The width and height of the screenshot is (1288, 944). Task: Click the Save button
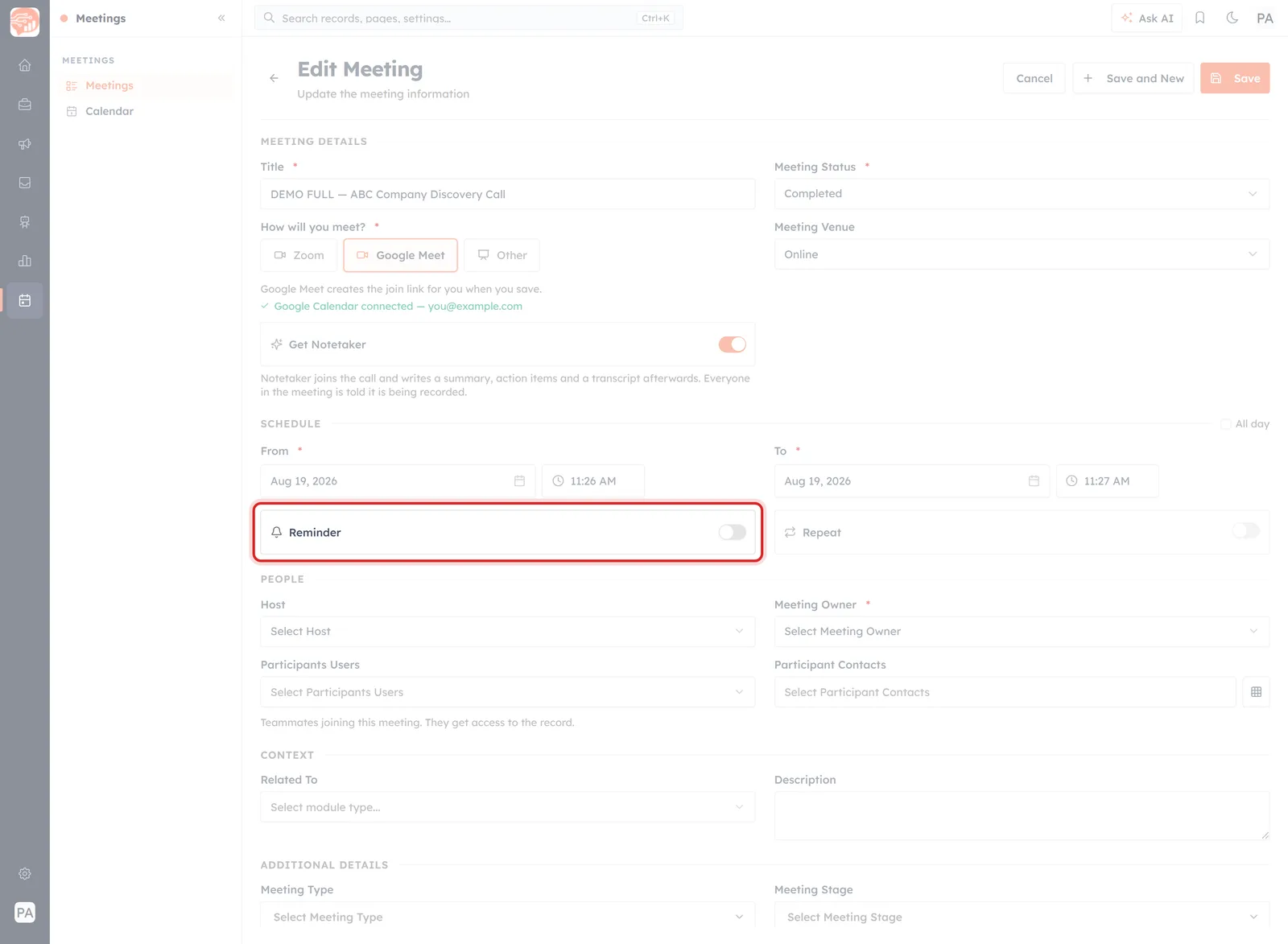1235,78
